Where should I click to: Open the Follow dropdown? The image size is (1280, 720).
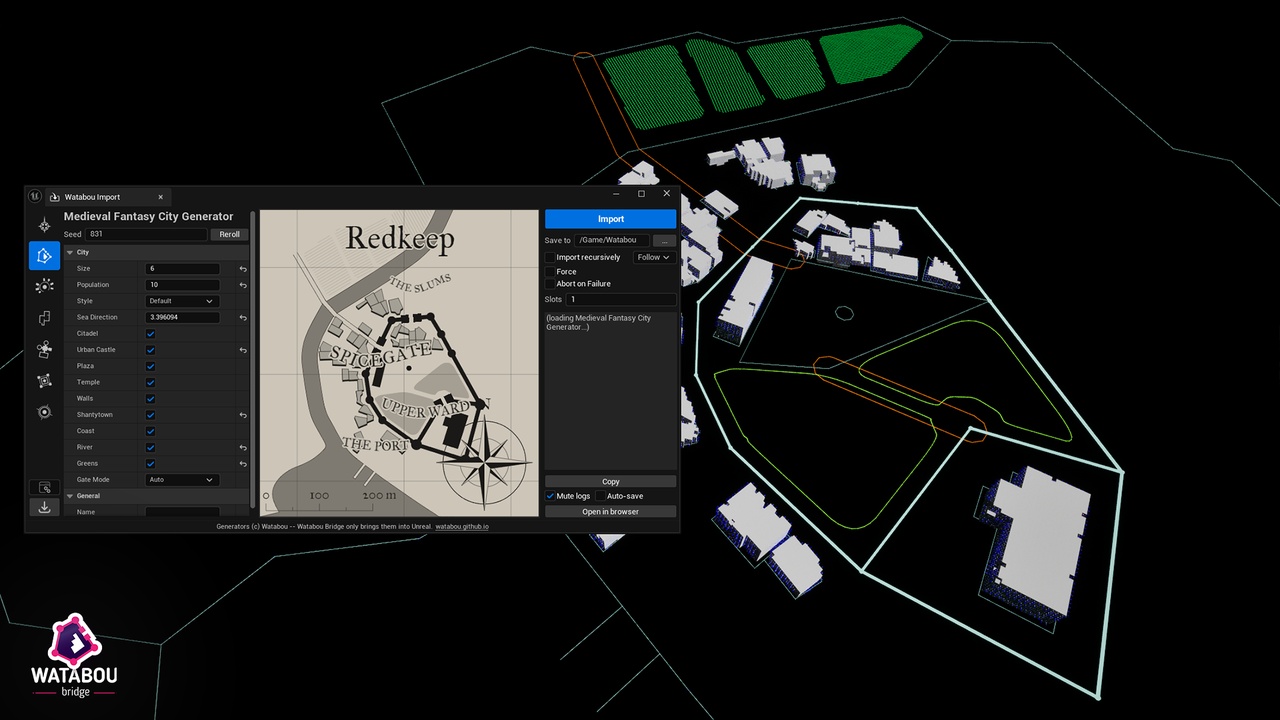pyautogui.click(x=654, y=258)
